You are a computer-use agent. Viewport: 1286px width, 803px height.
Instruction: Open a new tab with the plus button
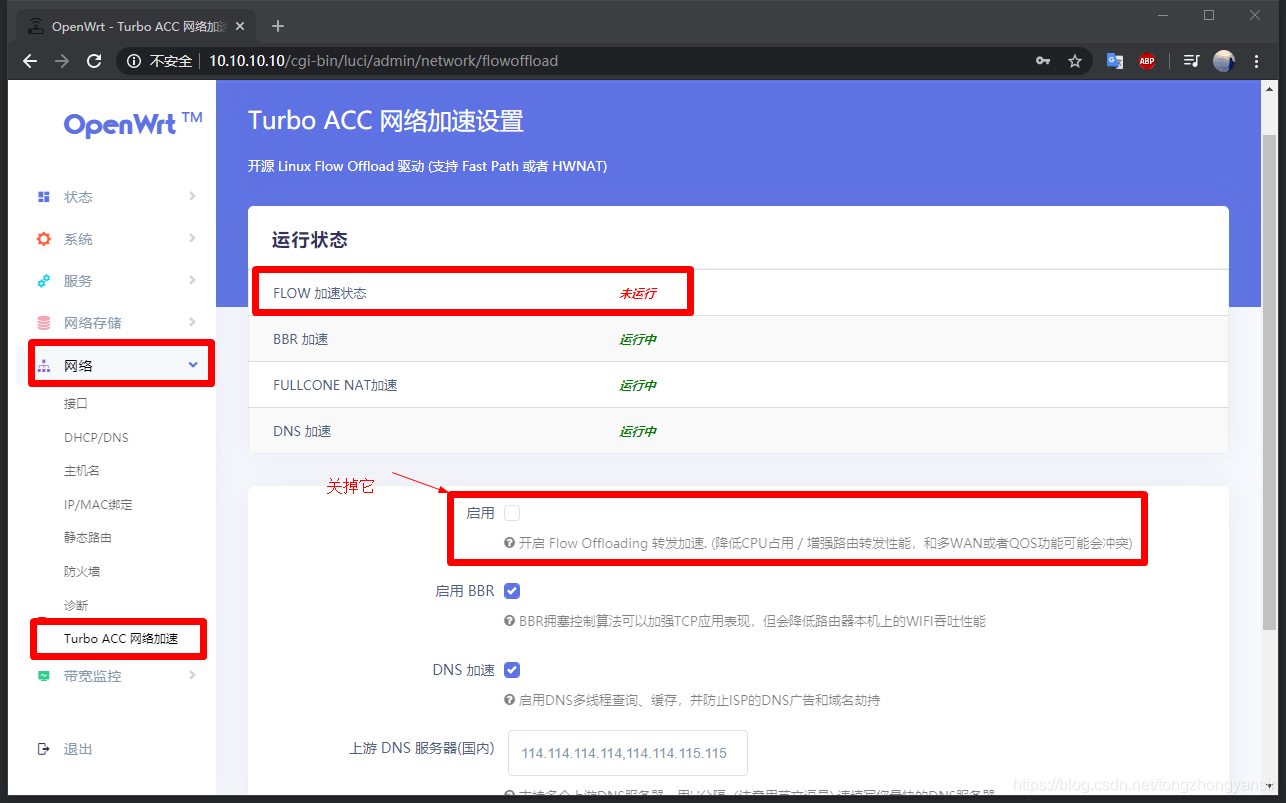(x=278, y=26)
